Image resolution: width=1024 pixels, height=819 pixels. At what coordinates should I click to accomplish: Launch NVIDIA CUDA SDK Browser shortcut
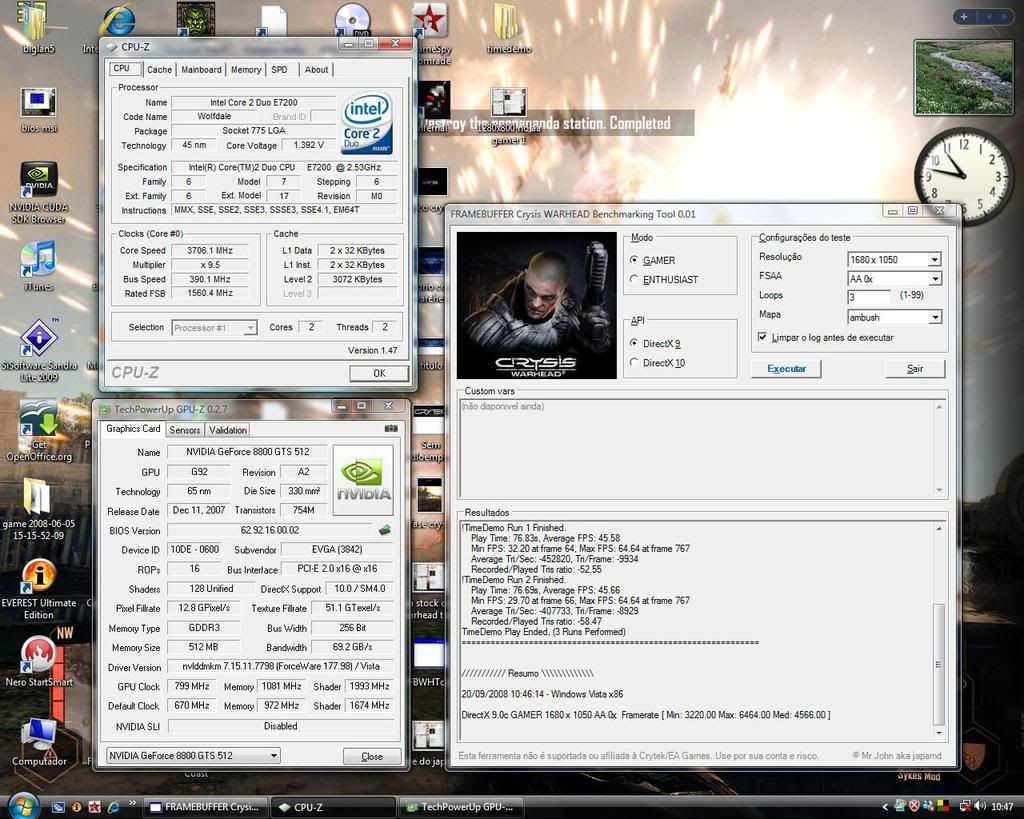click(39, 193)
